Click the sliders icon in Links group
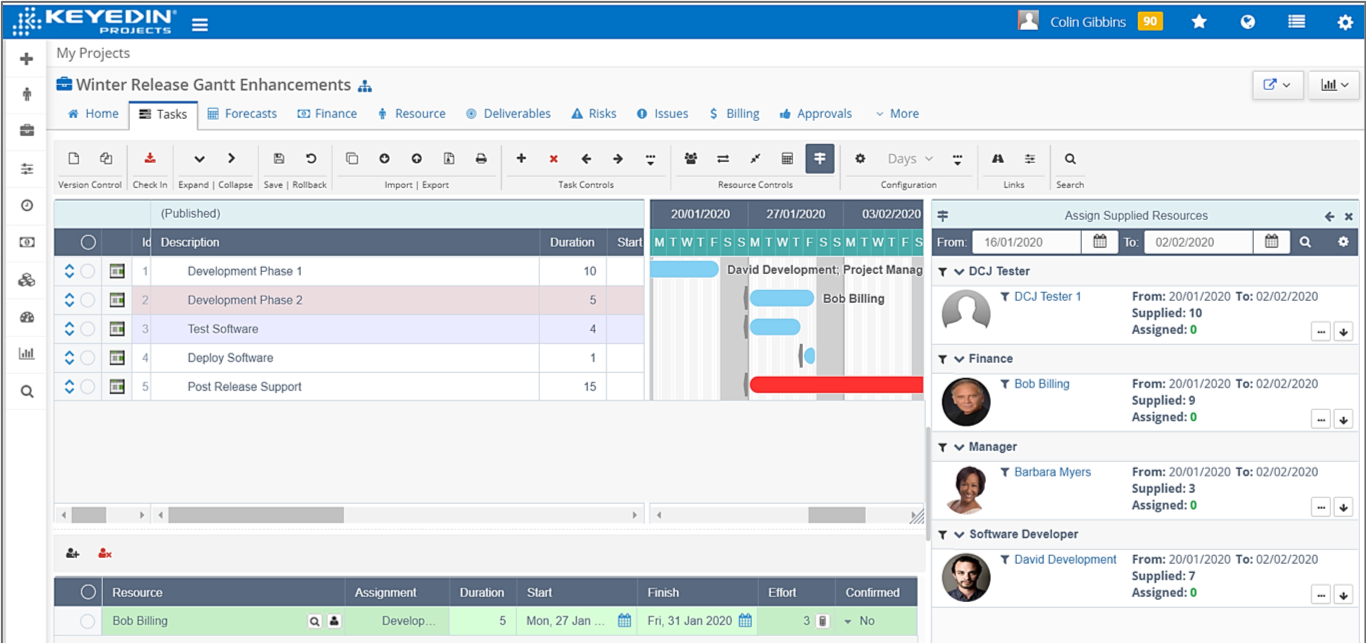The image size is (1366, 643). [1030, 158]
